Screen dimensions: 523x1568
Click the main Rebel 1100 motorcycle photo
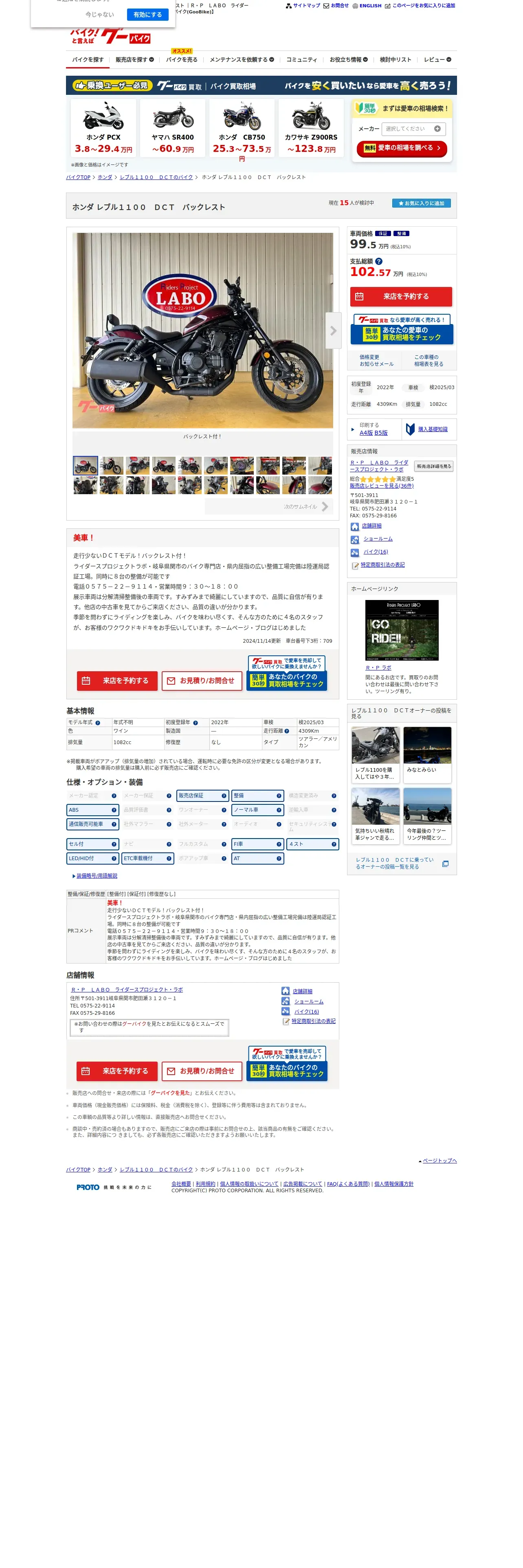(x=203, y=331)
